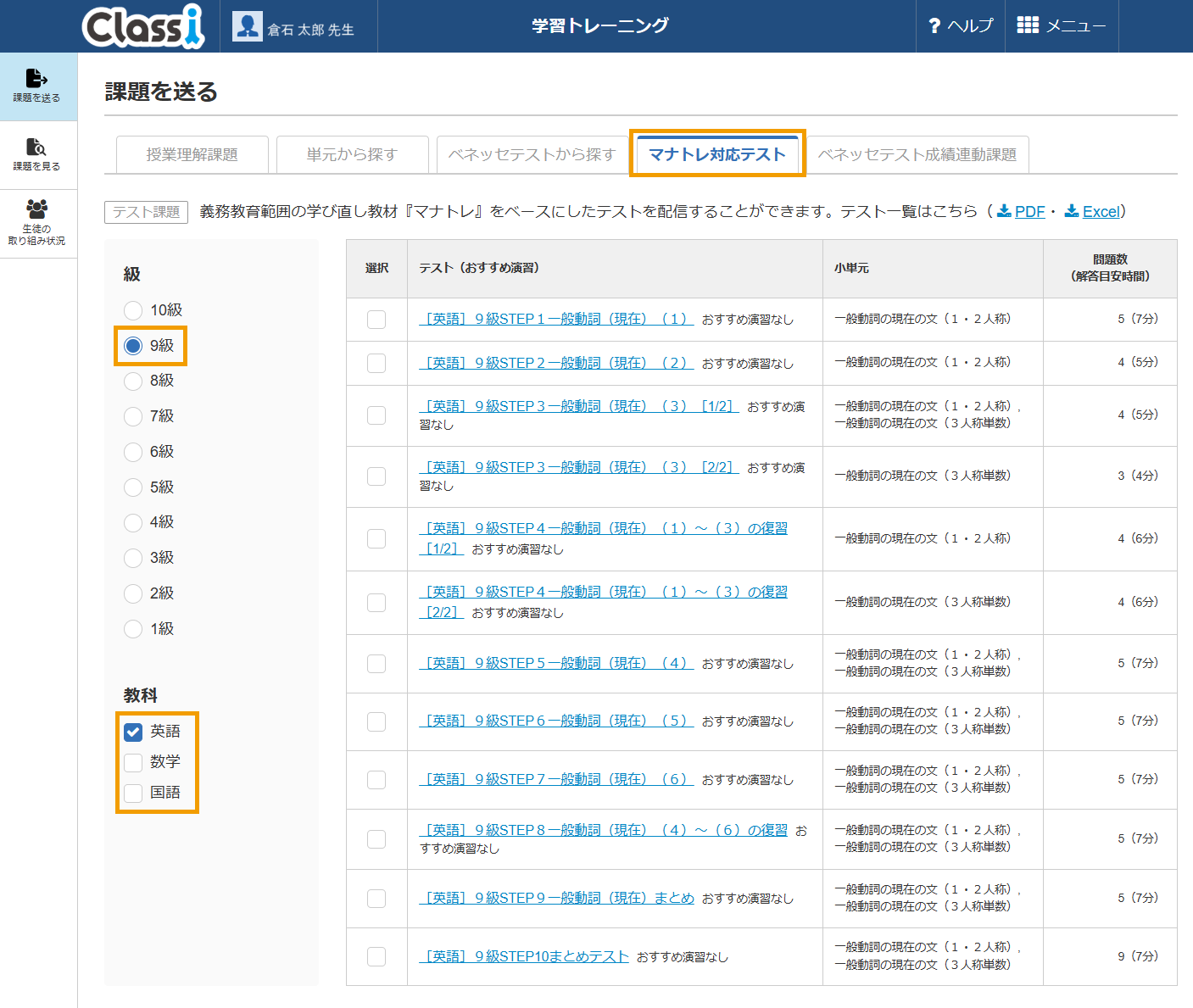Tick the checkbox for 9級STEP1 一般動詞(現在)(1)
Image resolution: width=1193 pixels, height=1008 pixels.
pyautogui.click(x=376, y=320)
